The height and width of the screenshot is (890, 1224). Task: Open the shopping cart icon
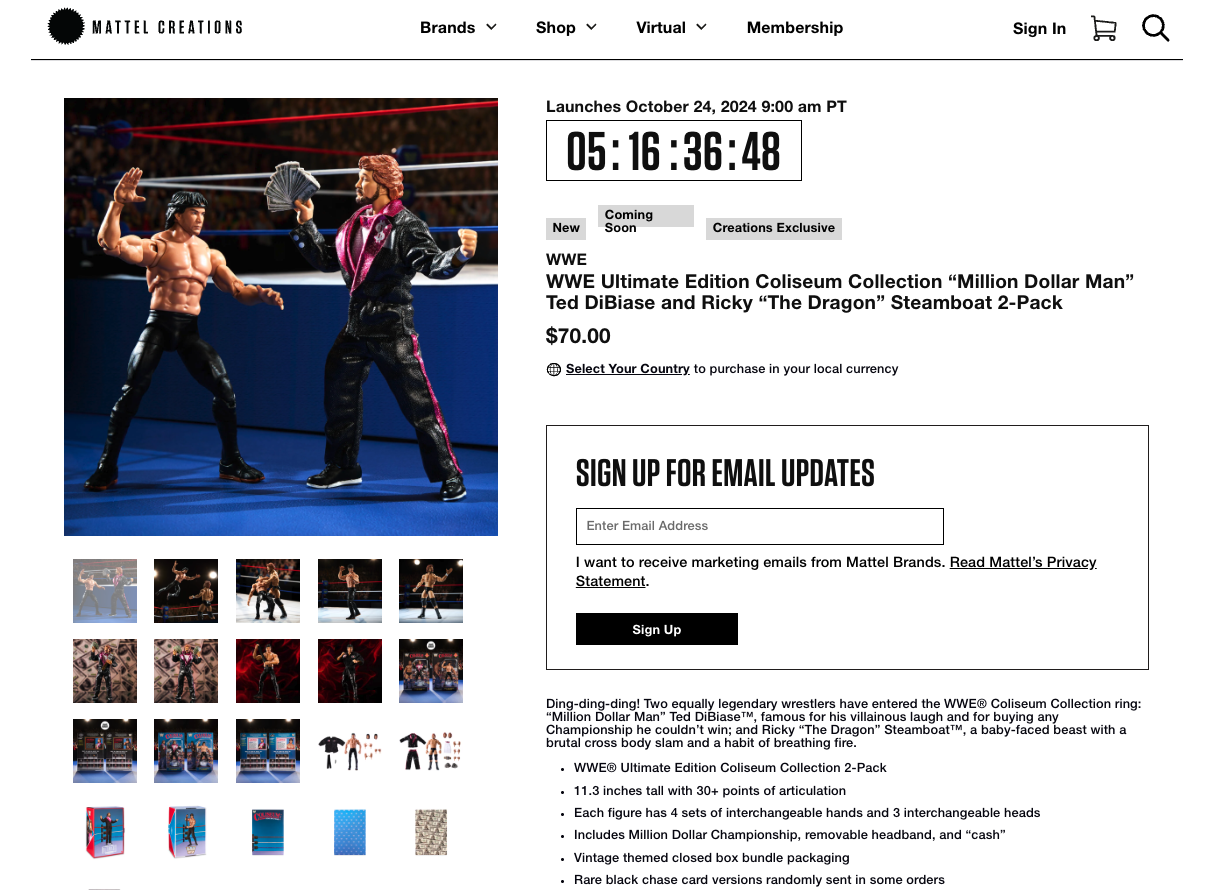(x=1103, y=28)
